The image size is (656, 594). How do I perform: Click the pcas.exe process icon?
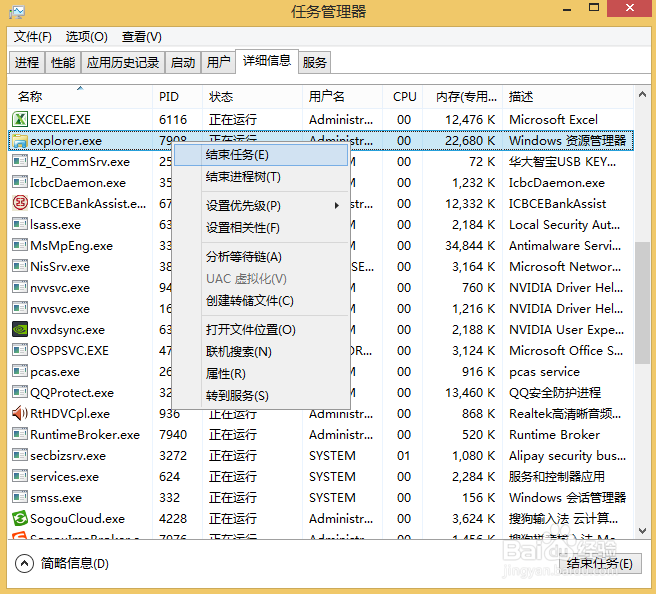pyautogui.click(x=20, y=371)
